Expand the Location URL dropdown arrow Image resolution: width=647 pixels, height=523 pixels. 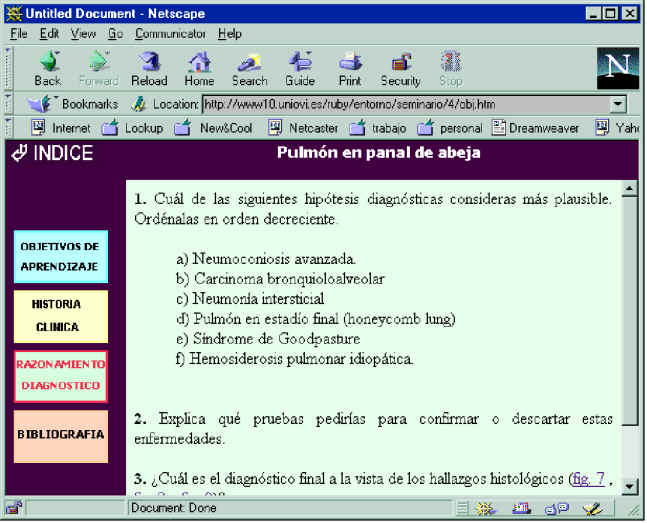click(618, 103)
